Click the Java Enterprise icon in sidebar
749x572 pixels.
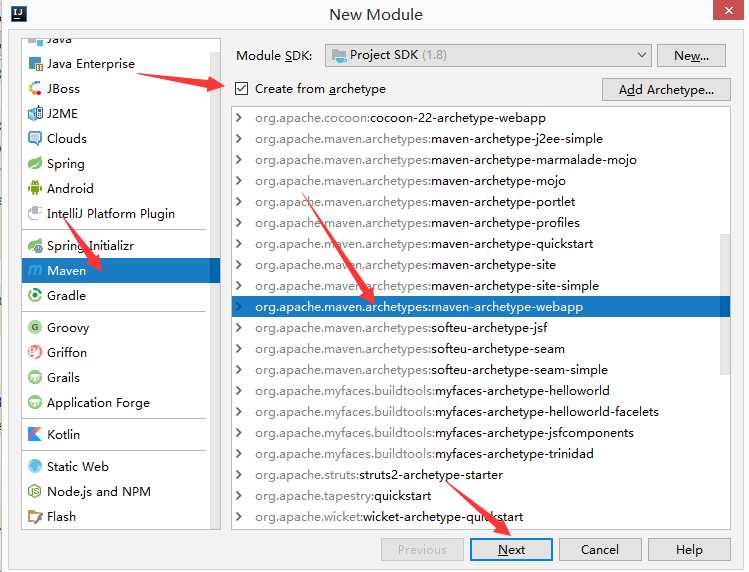(x=35, y=64)
